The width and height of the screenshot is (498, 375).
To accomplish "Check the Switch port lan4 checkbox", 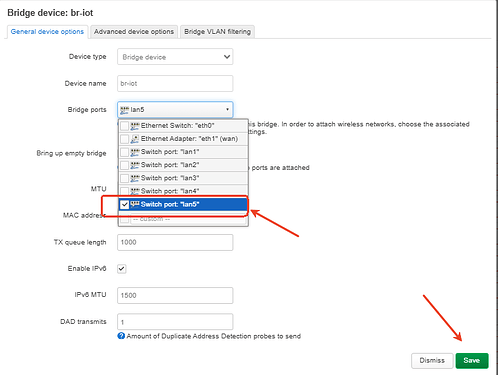I will 124,191.
